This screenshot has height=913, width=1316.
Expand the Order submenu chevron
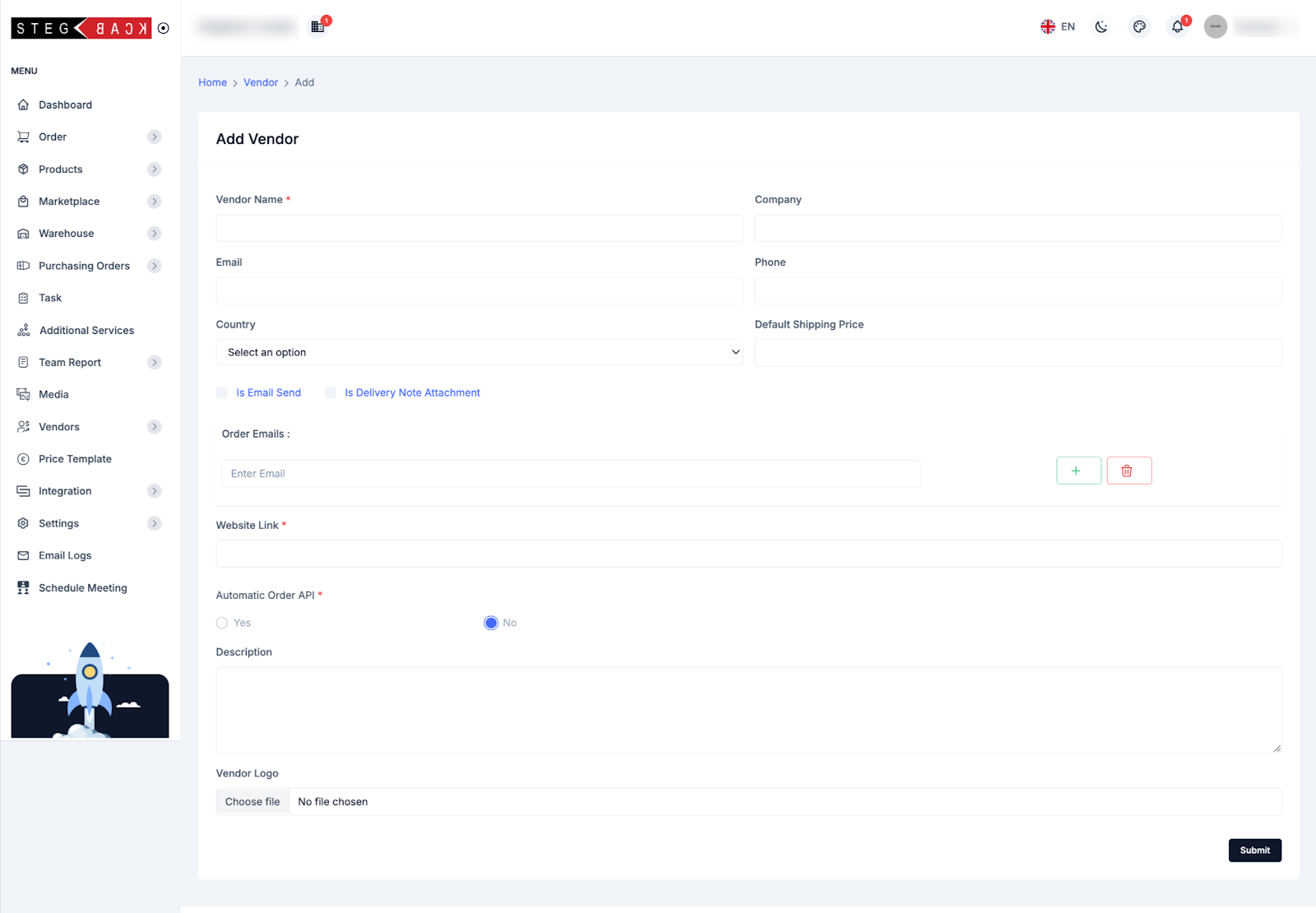[x=154, y=137]
